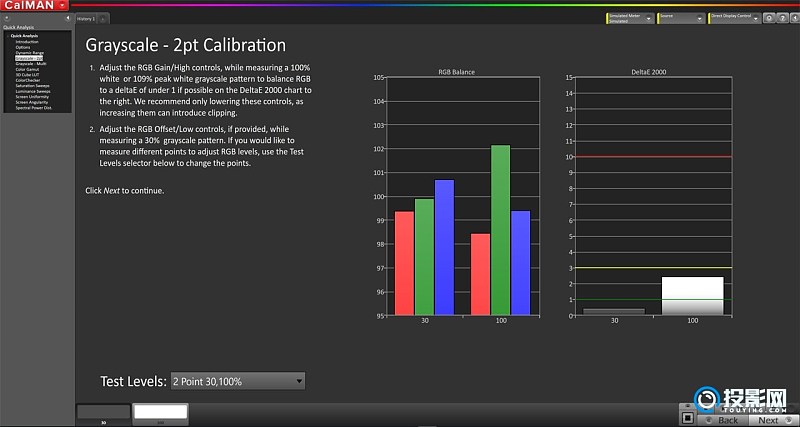This screenshot has height=427, width=800.
Task: Add a new history tab
Action: coord(103,19)
